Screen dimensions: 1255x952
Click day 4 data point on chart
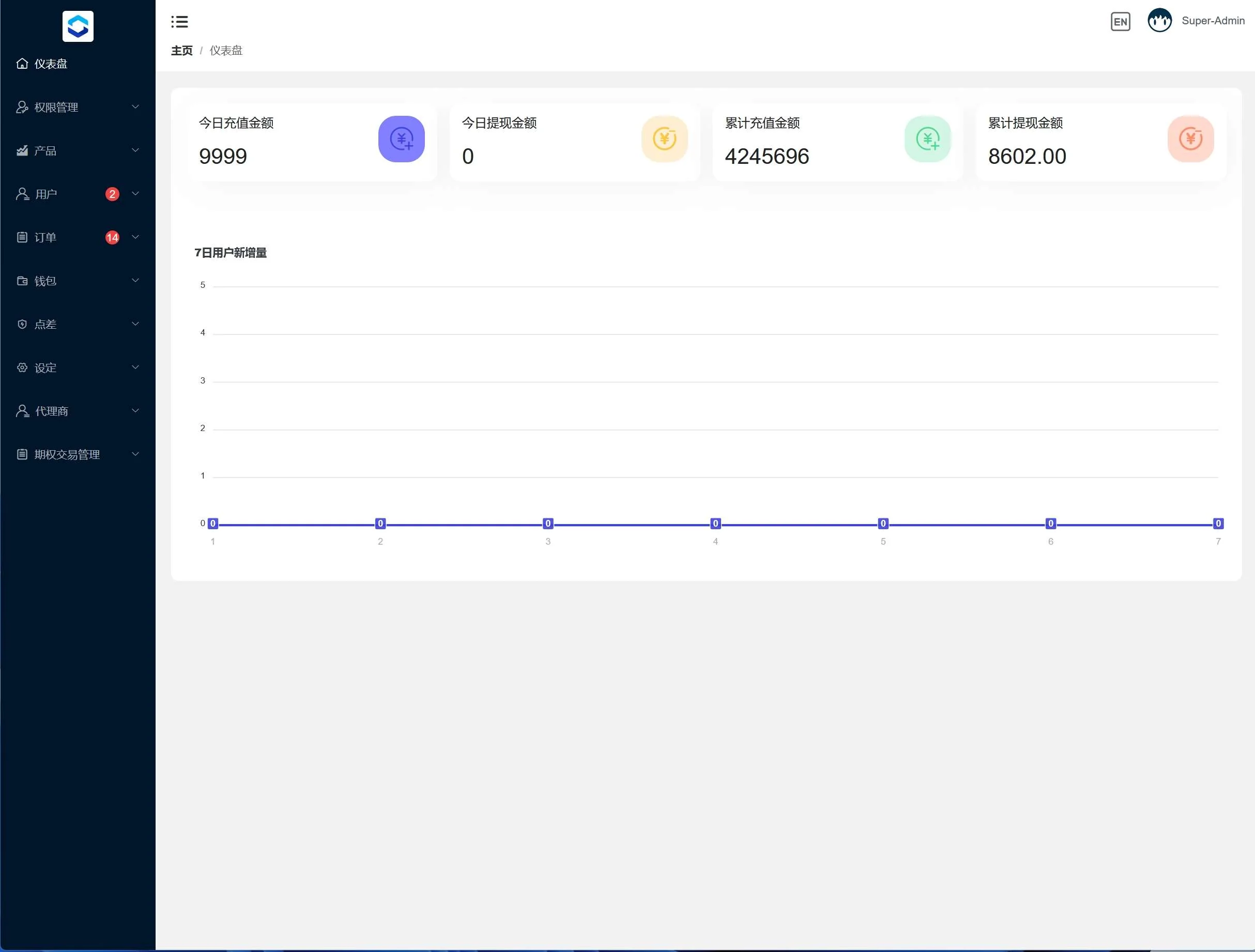(715, 523)
